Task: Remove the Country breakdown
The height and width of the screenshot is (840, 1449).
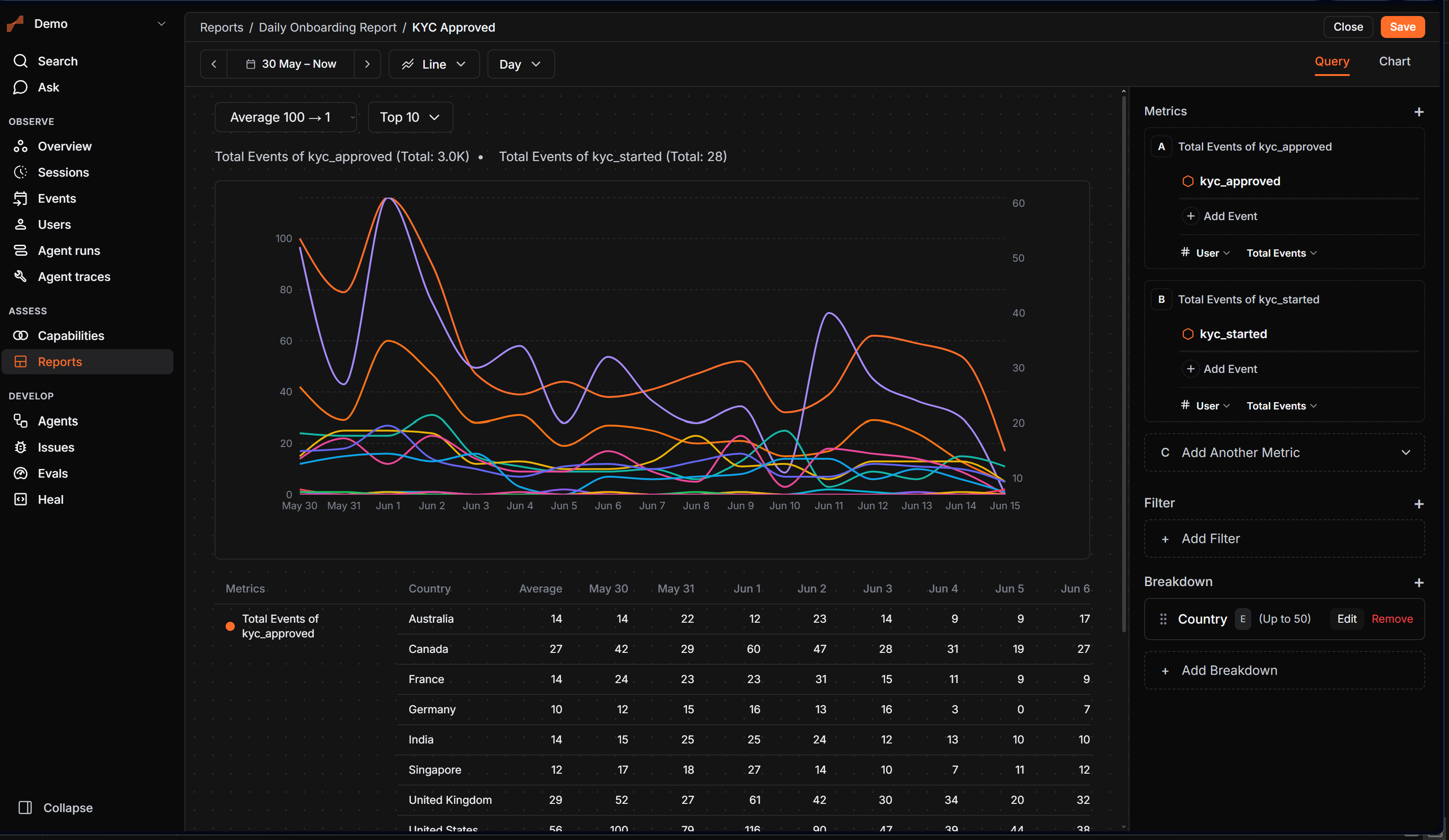Action: pyautogui.click(x=1392, y=619)
